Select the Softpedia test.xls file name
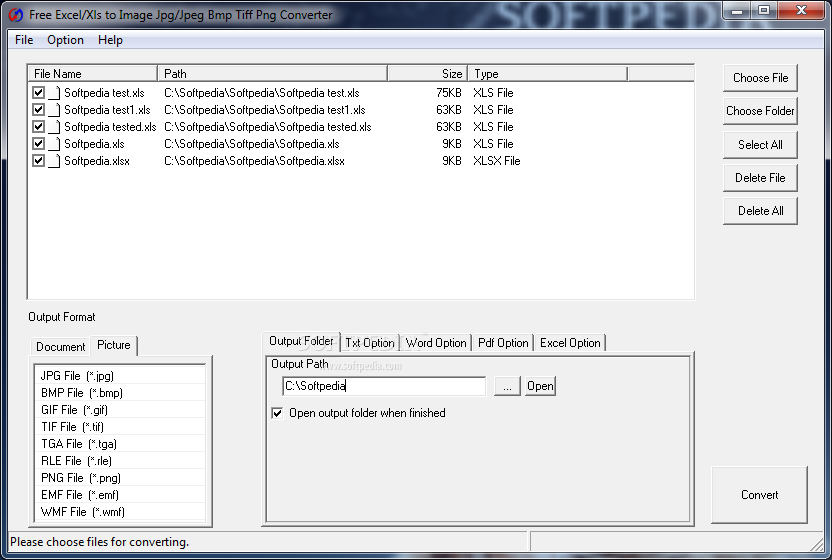 [x=104, y=93]
